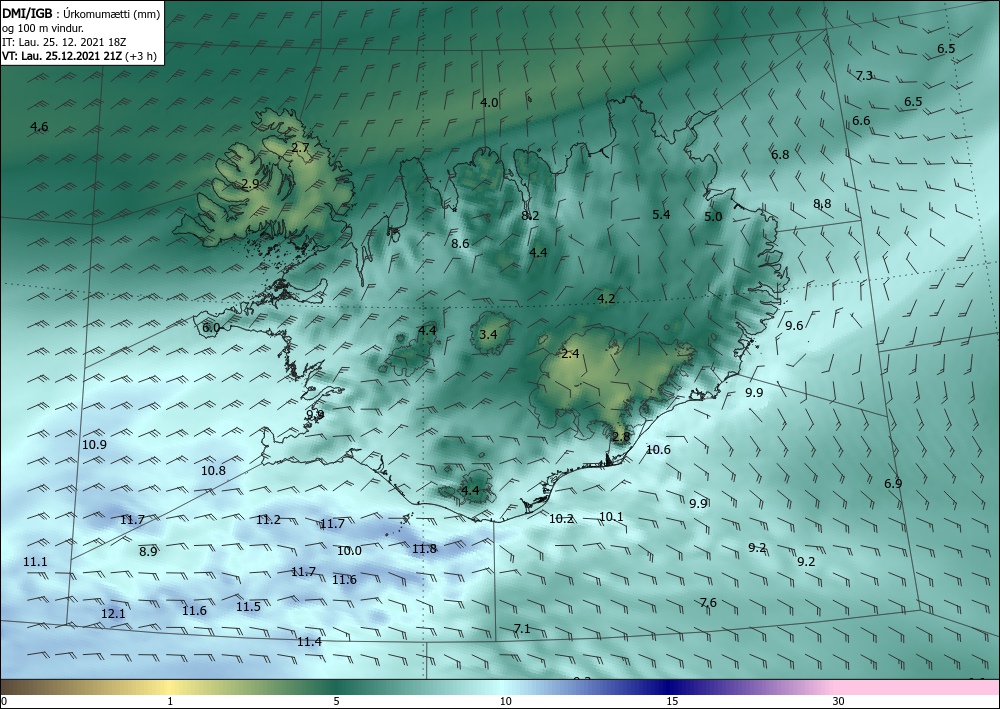Click the 0 label on the color scale
This screenshot has height=709, width=1000.
(x=4, y=701)
